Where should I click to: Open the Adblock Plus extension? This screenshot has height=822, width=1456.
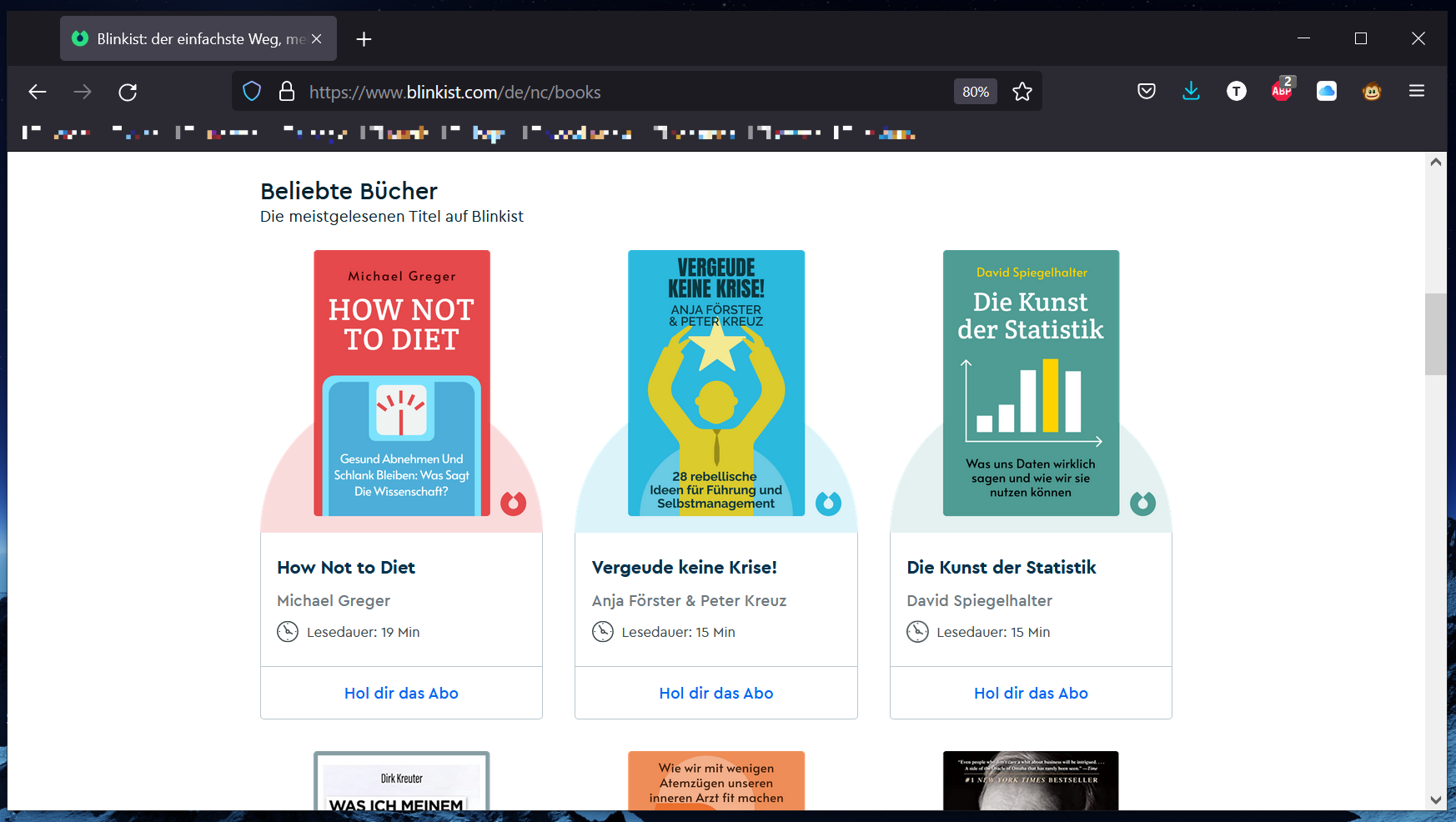tap(1282, 91)
